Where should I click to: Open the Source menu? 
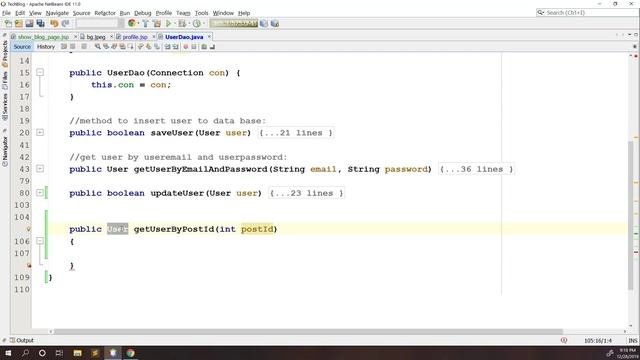(x=81, y=13)
